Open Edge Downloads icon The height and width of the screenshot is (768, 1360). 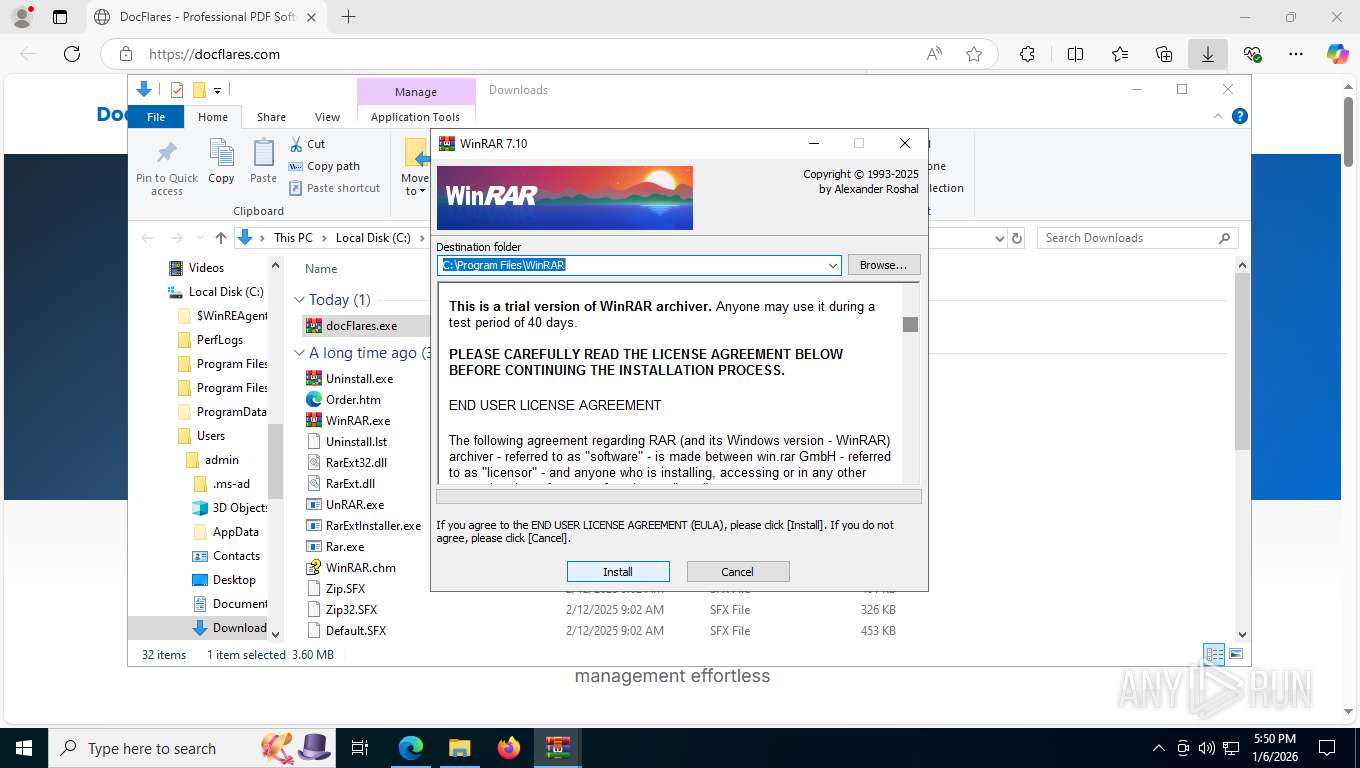coord(1207,54)
